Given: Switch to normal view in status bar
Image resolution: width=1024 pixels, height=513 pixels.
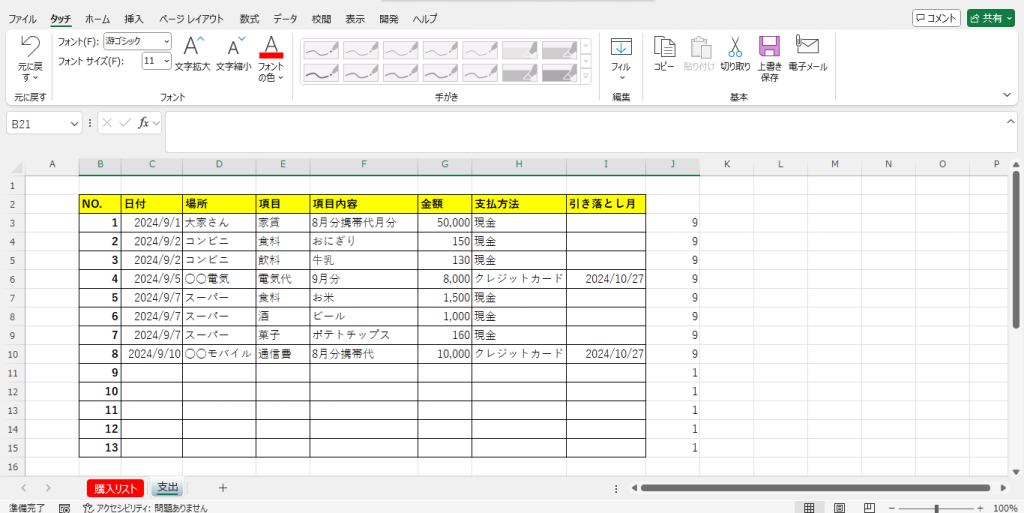Looking at the screenshot, I should (x=807, y=507).
